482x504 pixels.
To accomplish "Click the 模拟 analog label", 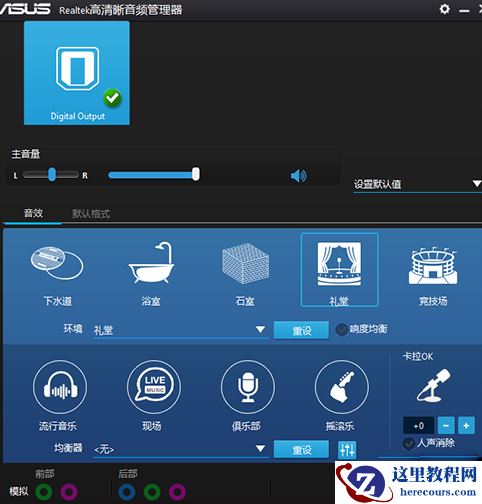I will pos(19,491).
